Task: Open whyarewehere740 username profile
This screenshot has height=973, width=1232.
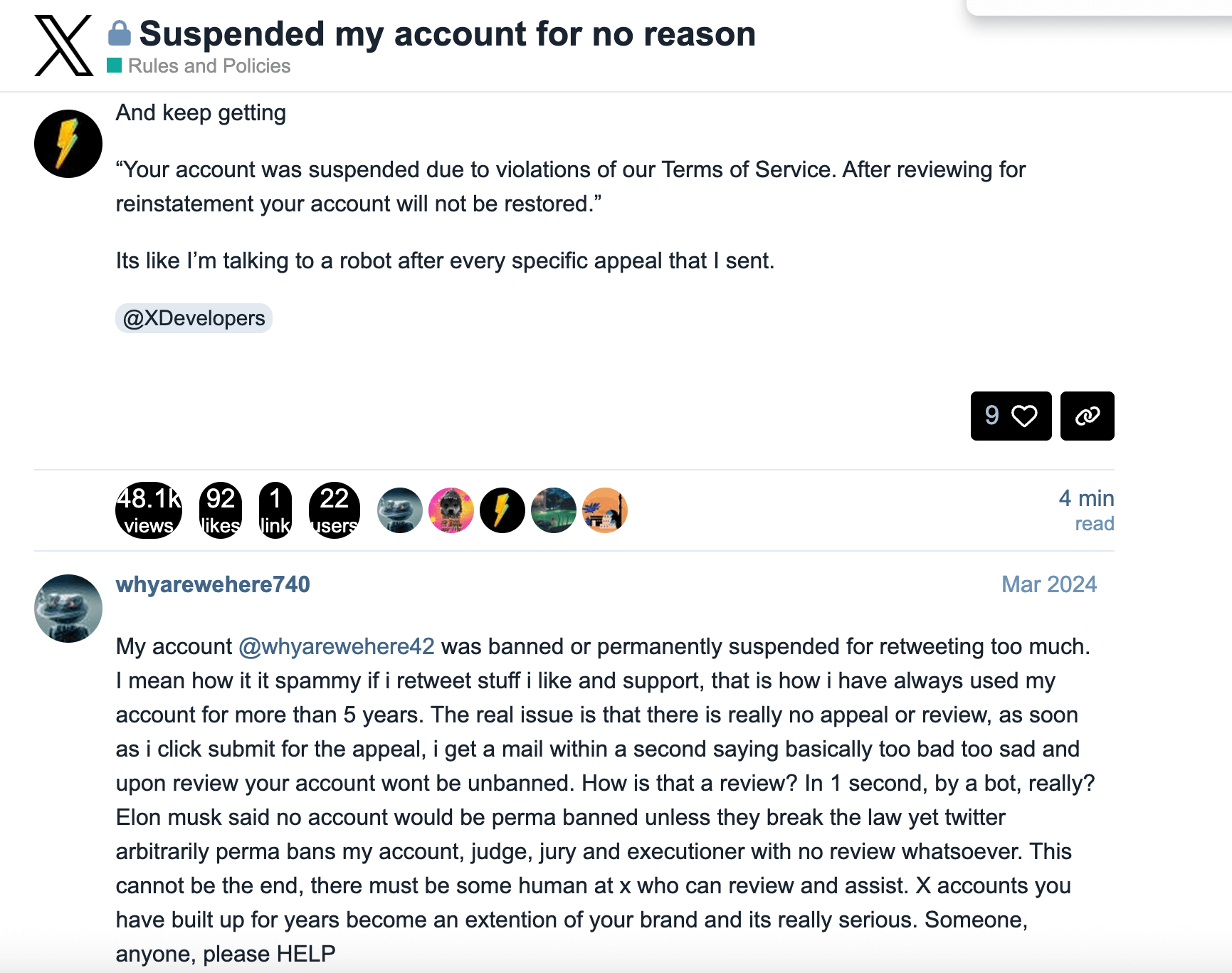Action: pos(213,584)
